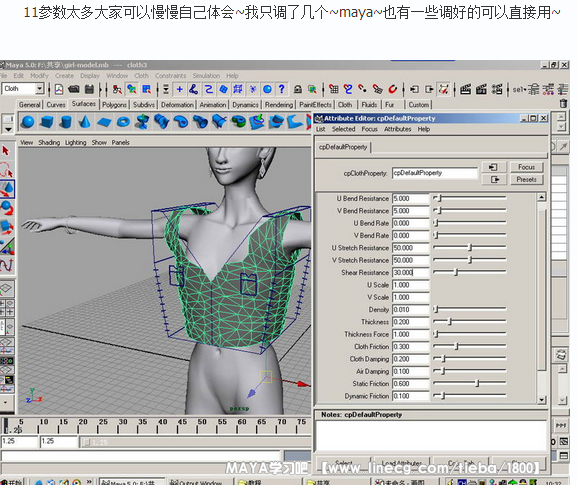
Task: Click the Notes text area
Action: tap(431, 436)
